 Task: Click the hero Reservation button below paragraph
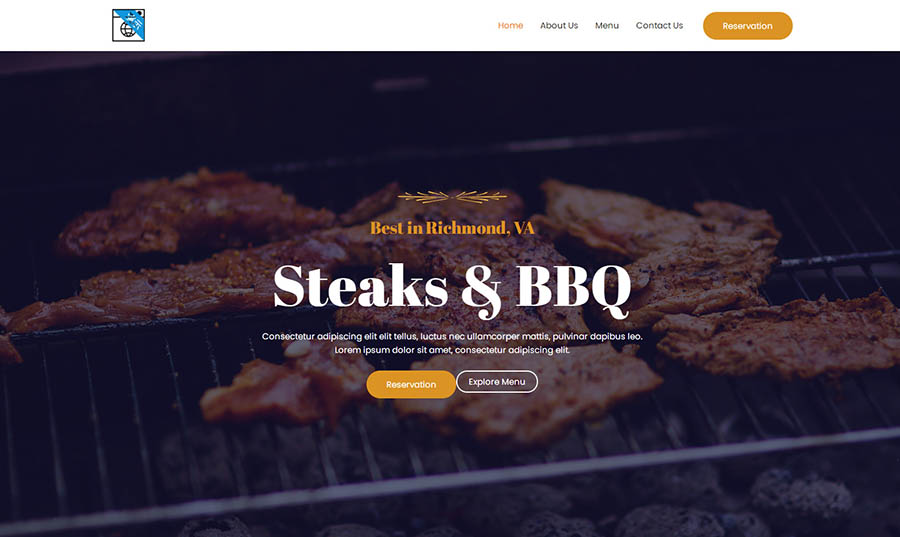pos(411,384)
